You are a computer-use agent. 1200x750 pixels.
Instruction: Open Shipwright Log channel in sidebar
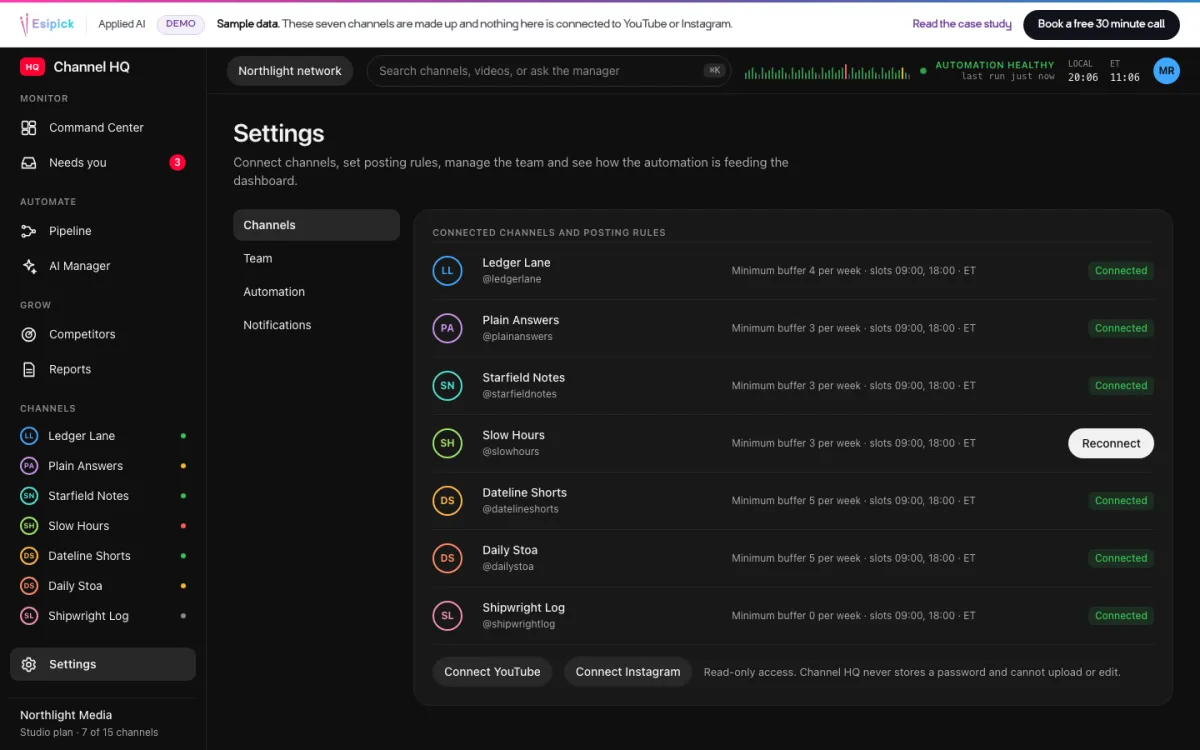pyautogui.click(x=103, y=616)
